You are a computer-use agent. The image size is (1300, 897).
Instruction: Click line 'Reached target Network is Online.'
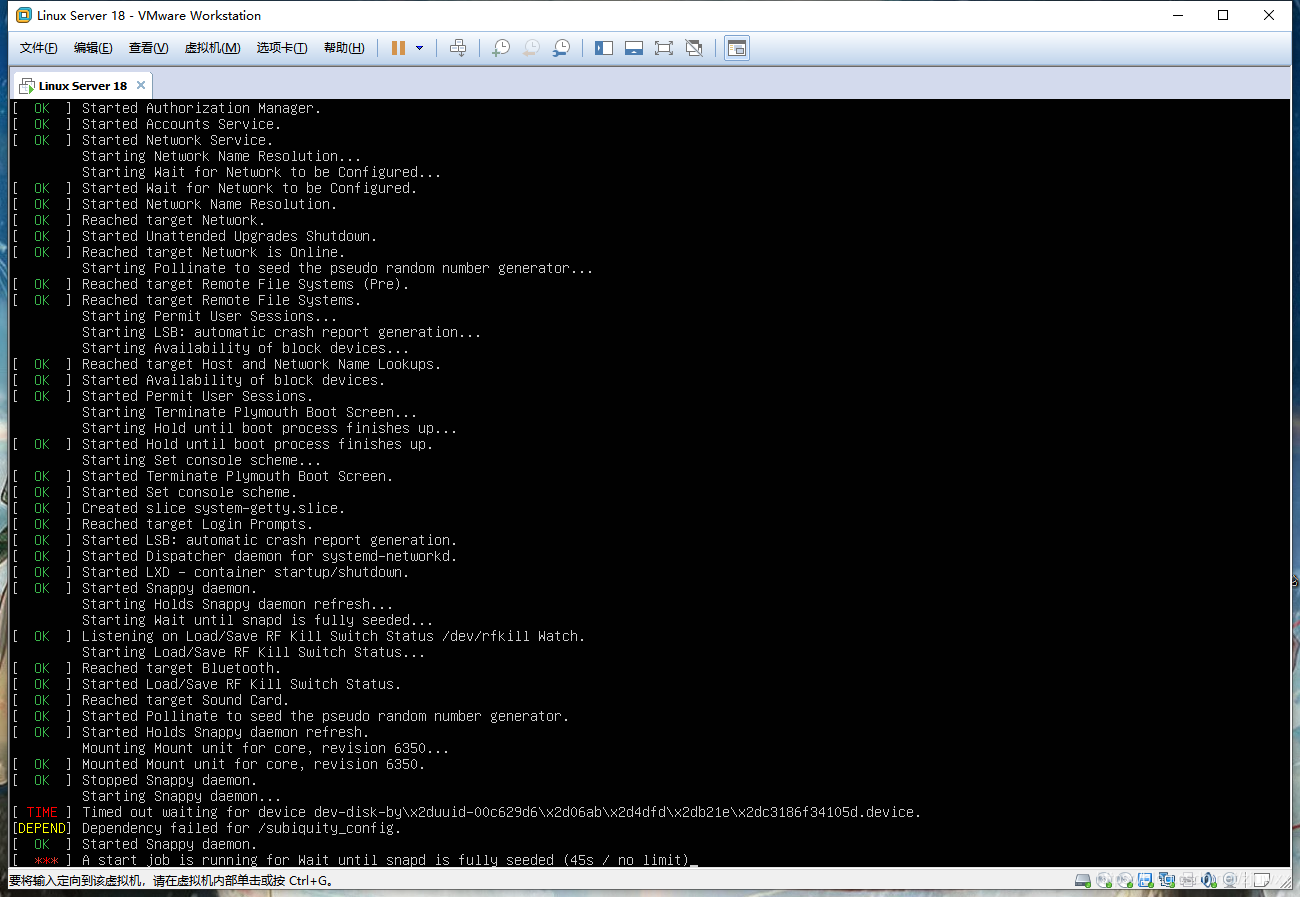(x=213, y=252)
